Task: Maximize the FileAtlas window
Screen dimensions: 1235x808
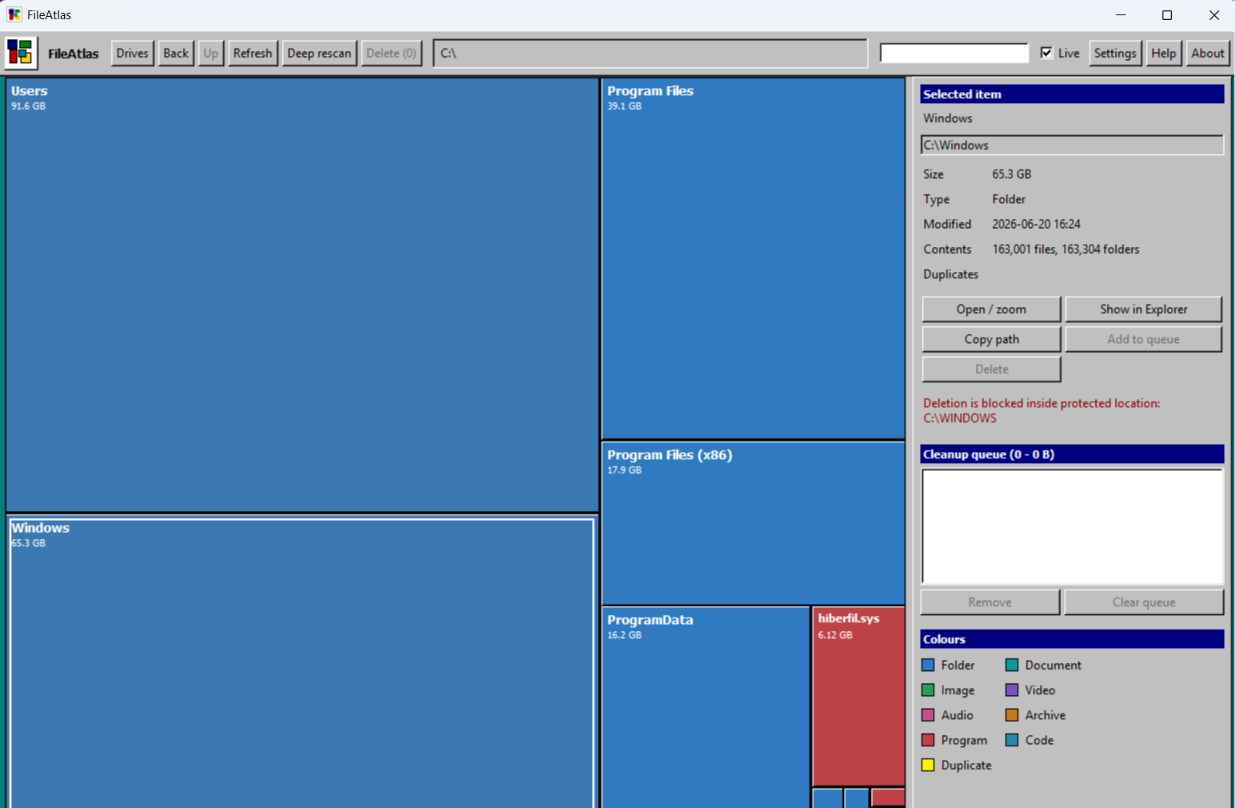Action: point(1166,15)
